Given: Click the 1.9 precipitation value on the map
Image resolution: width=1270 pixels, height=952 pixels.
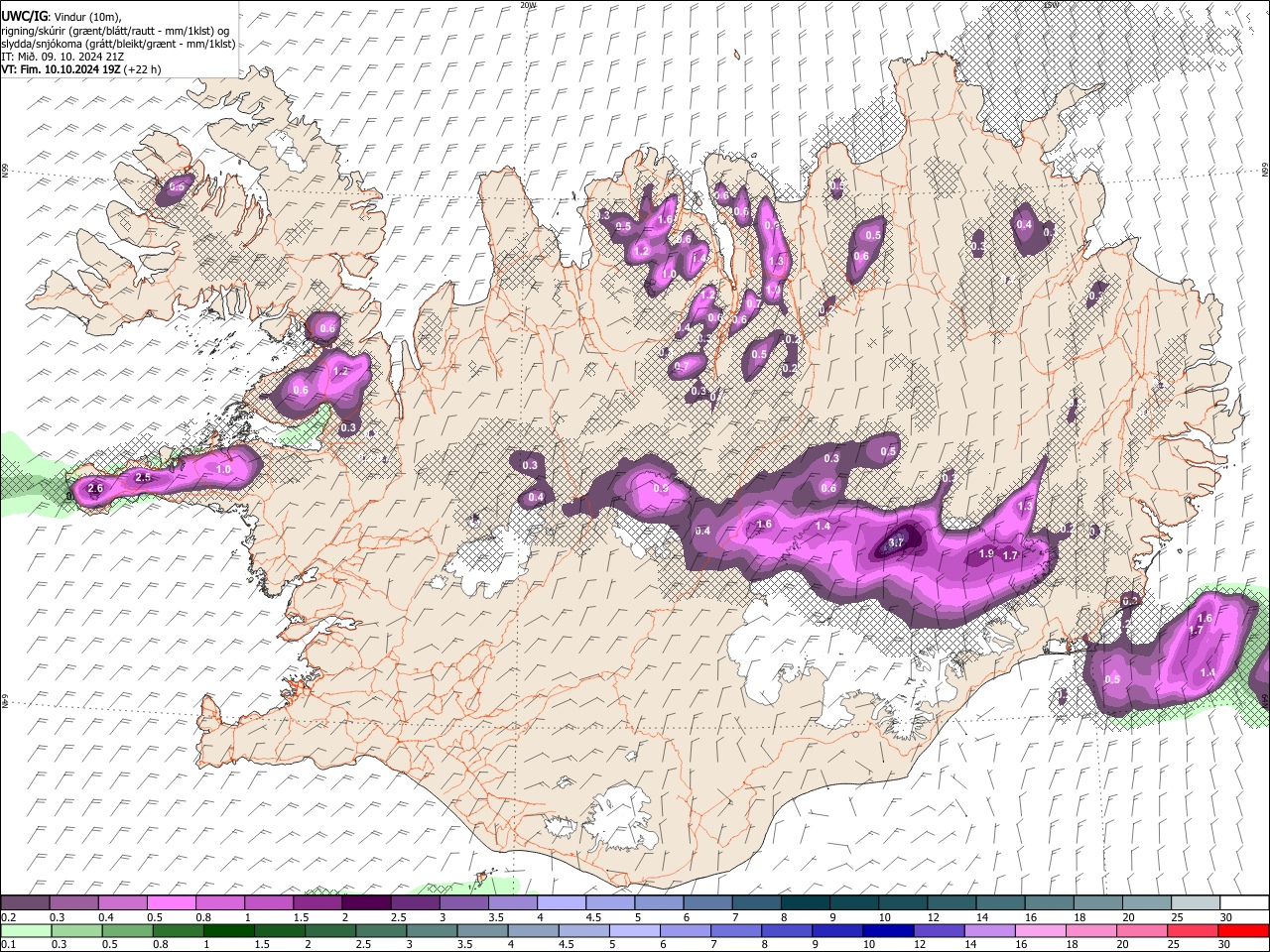Looking at the screenshot, I should 986,554.
